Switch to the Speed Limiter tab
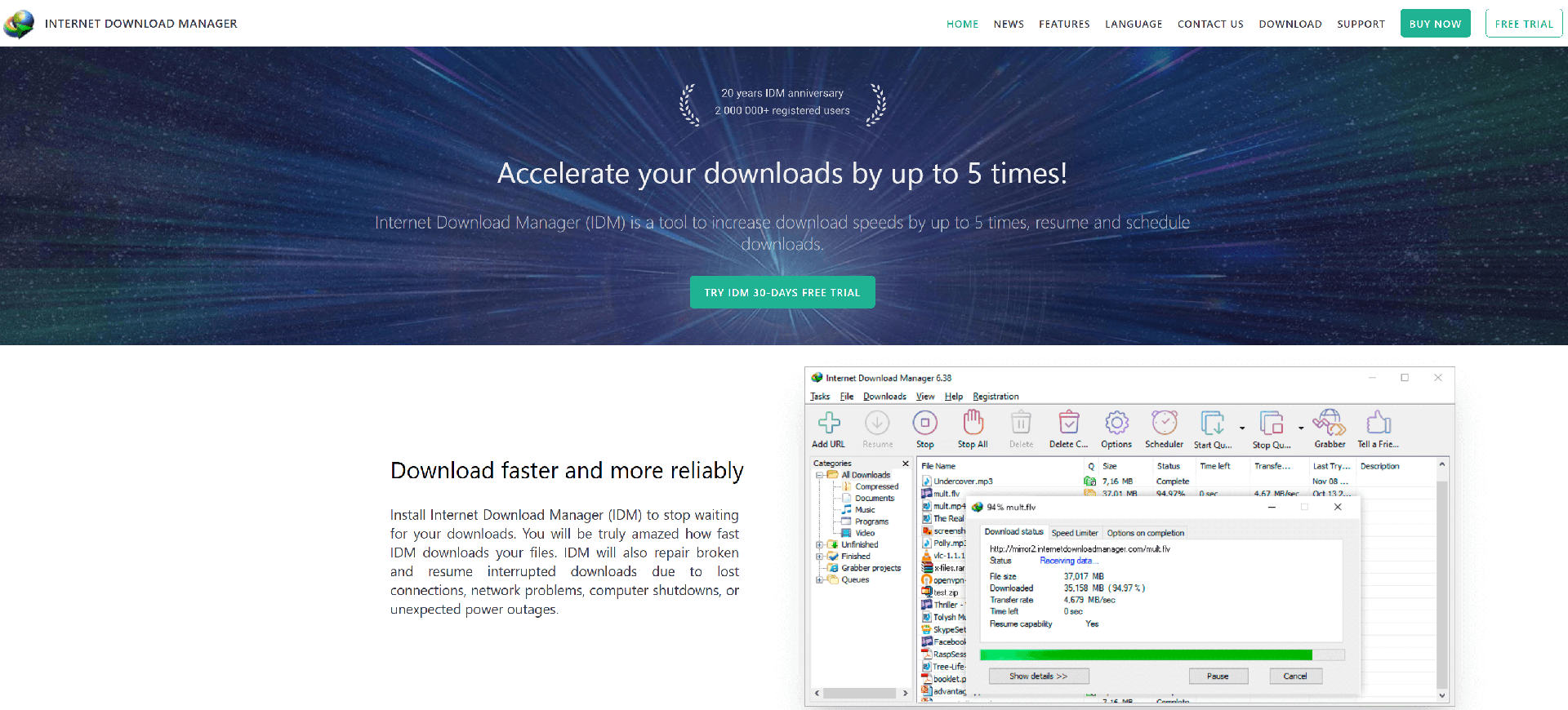 click(x=1075, y=533)
